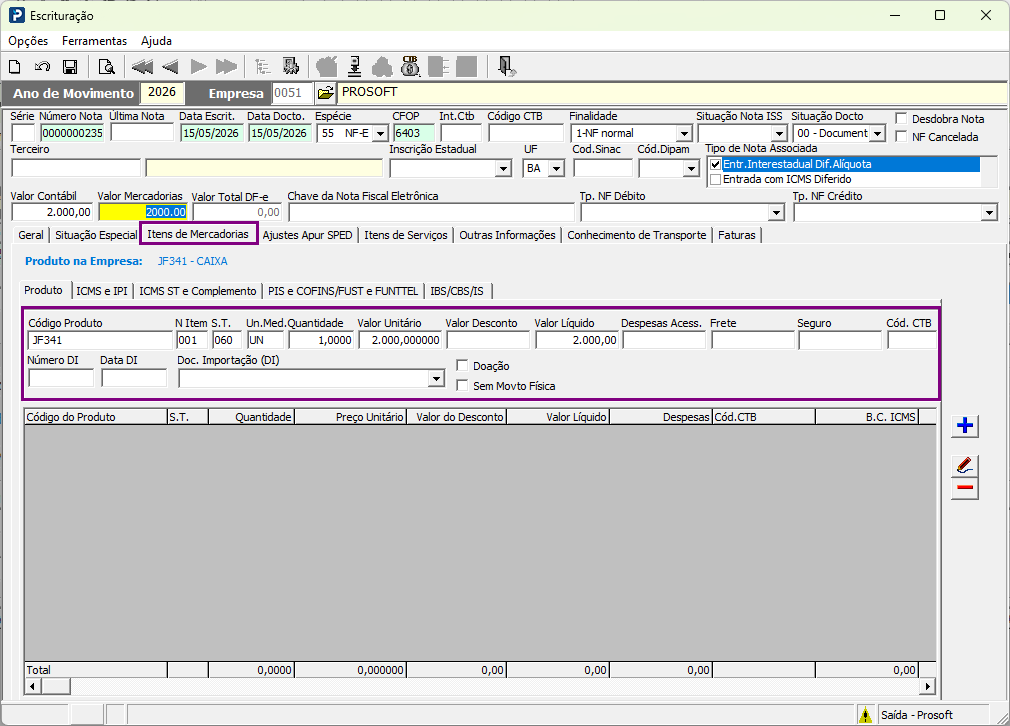Switch to the Conhecimento de Transporte tab
This screenshot has width=1010, height=726.
point(636,235)
